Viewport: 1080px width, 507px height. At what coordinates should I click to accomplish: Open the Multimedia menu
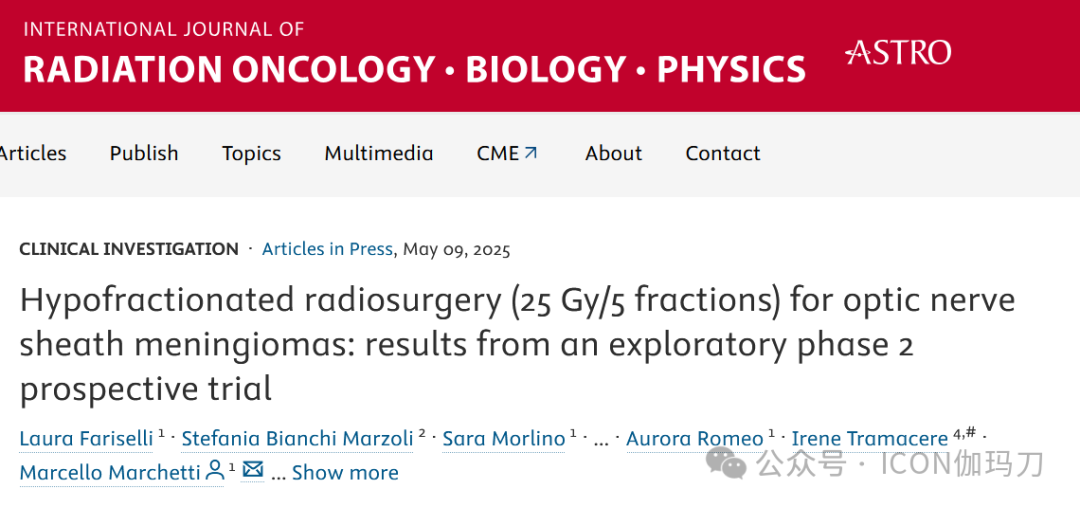(x=378, y=153)
